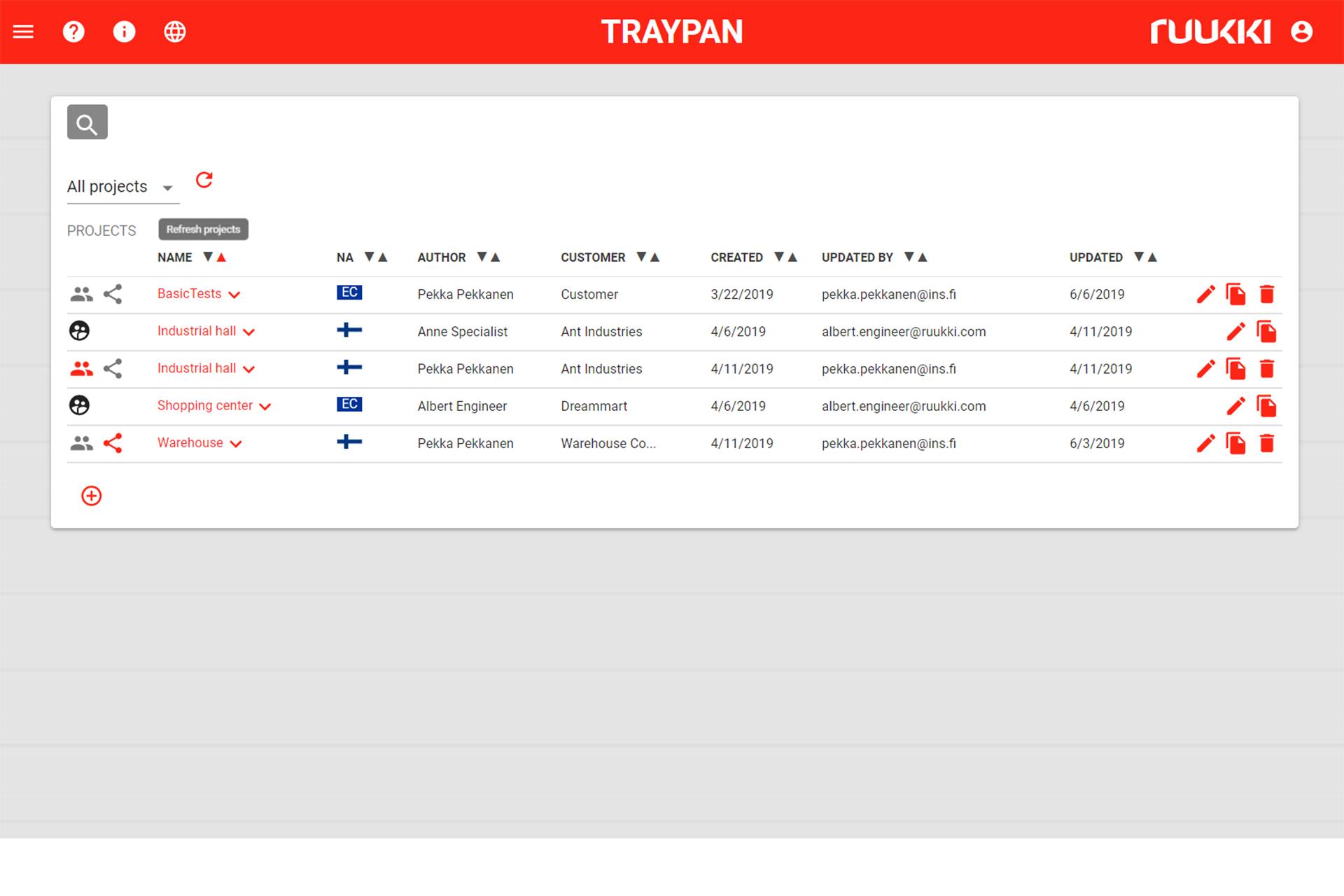Copy the Warehouse project
The height and width of the screenshot is (896, 1344).
click(1236, 442)
